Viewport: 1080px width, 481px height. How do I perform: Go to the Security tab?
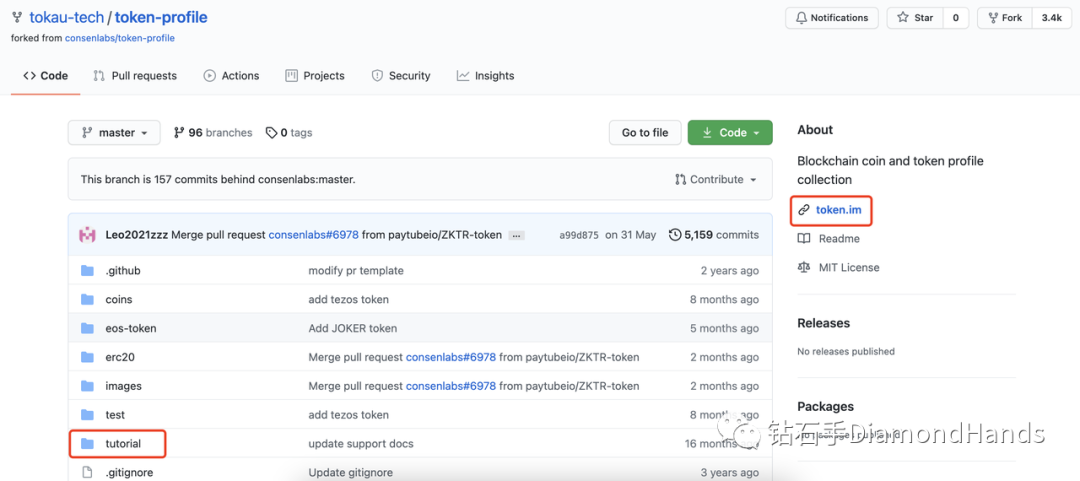coord(401,76)
